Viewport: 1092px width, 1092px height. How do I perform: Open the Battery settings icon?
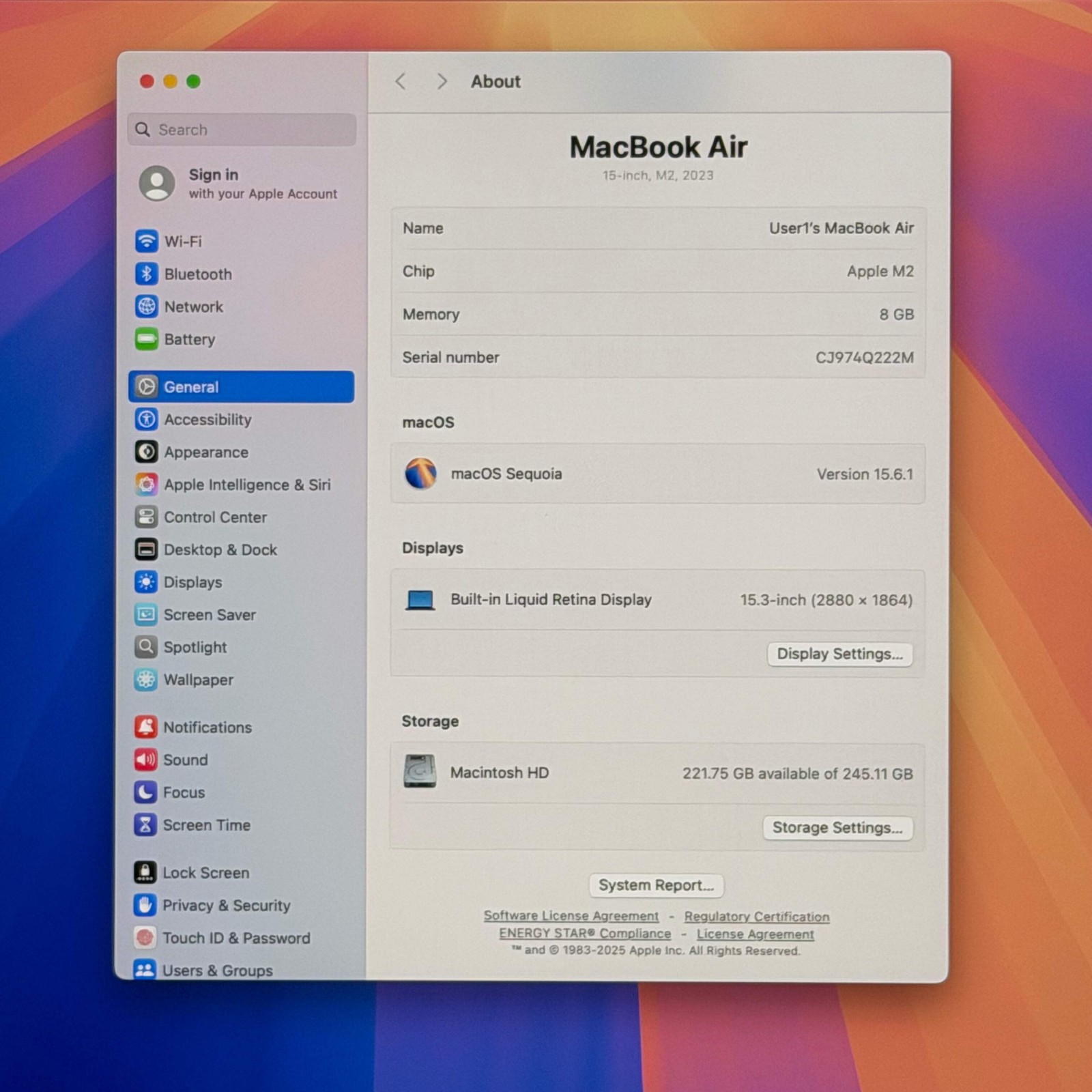[x=146, y=339]
